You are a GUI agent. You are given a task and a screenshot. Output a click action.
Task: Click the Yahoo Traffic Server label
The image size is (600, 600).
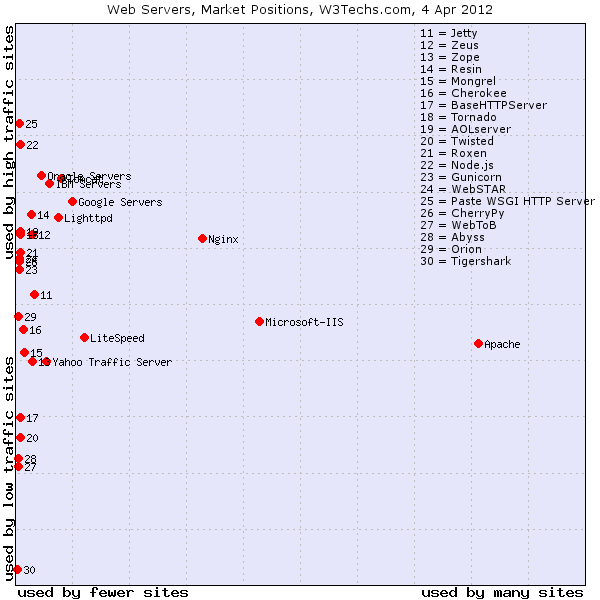[112, 362]
